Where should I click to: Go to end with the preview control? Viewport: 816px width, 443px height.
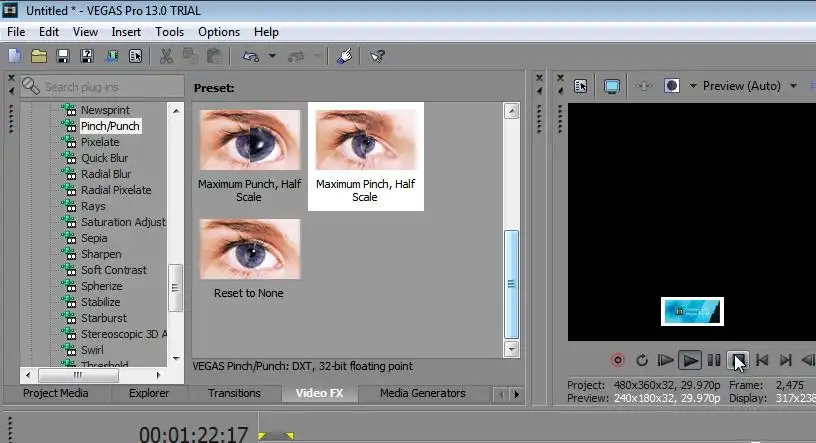786,360
